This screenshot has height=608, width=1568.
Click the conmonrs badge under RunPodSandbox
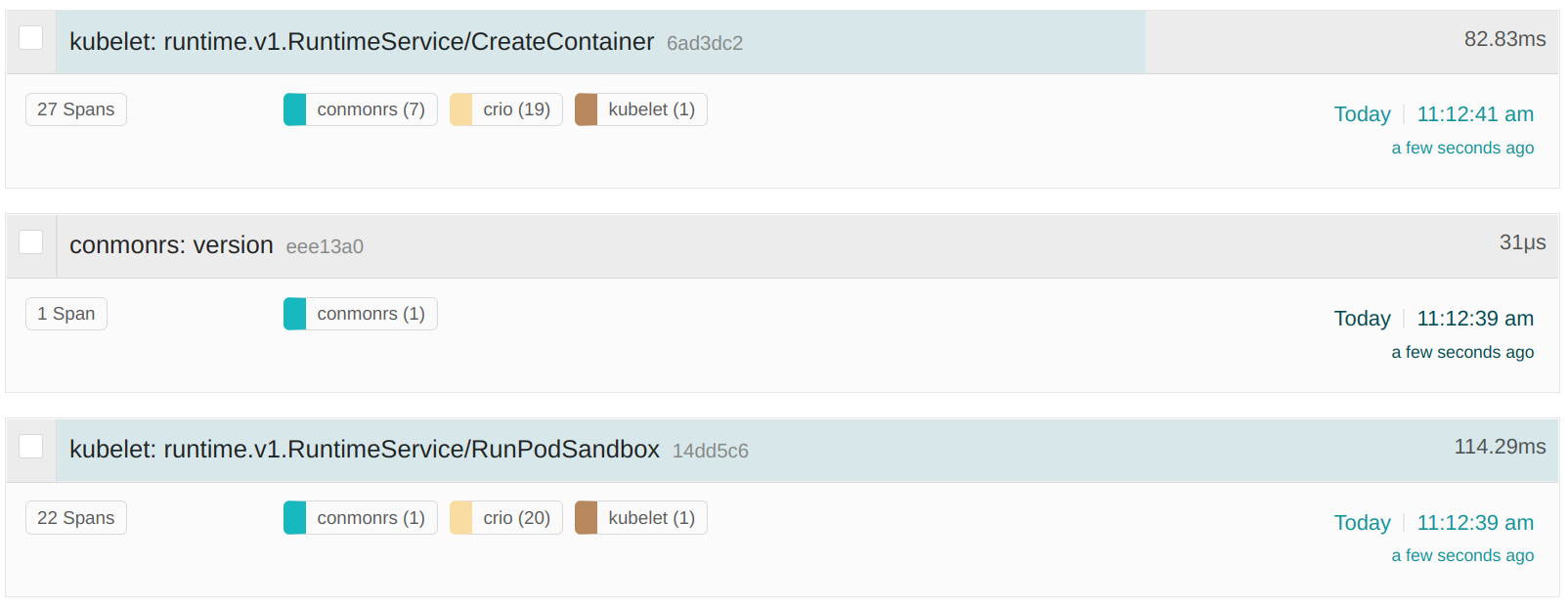[359, 517]
